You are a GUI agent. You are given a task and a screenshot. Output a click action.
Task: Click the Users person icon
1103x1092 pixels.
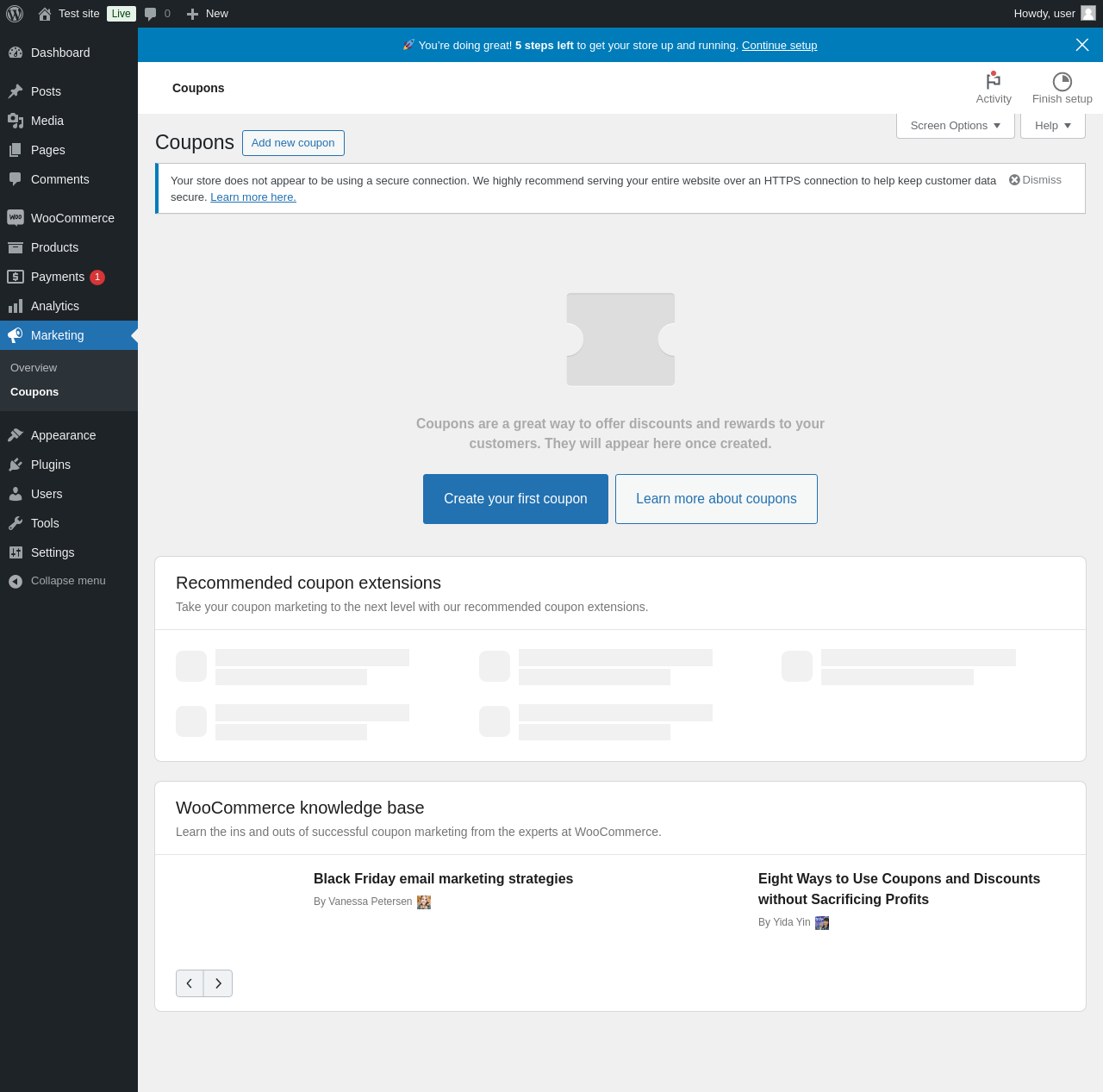16,494
